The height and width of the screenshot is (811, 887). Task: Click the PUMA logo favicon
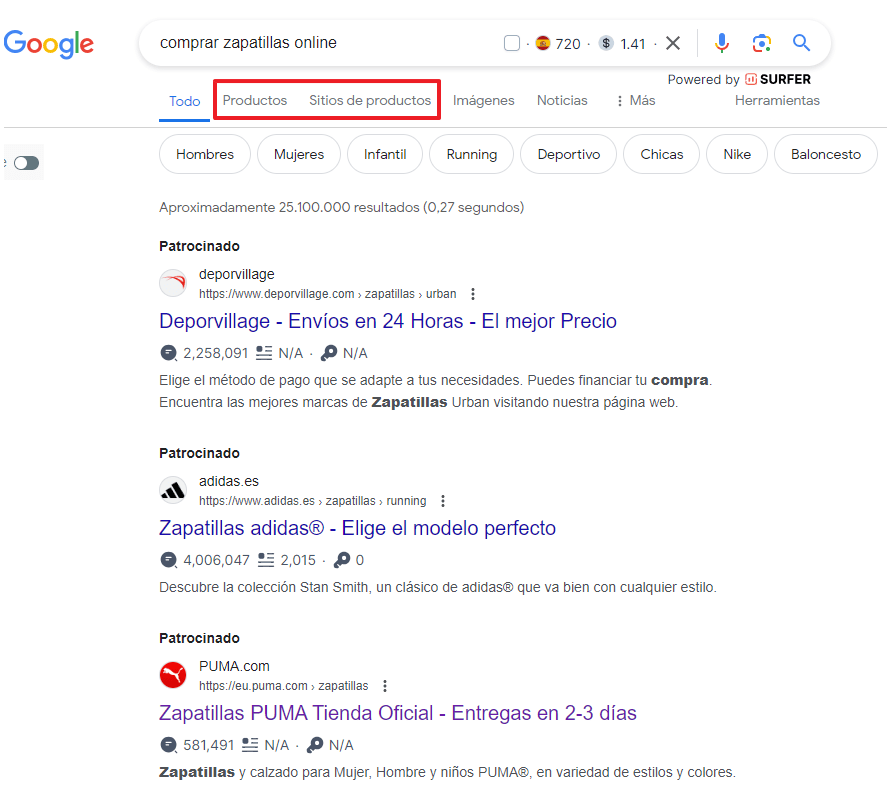[x=173, y=675]
